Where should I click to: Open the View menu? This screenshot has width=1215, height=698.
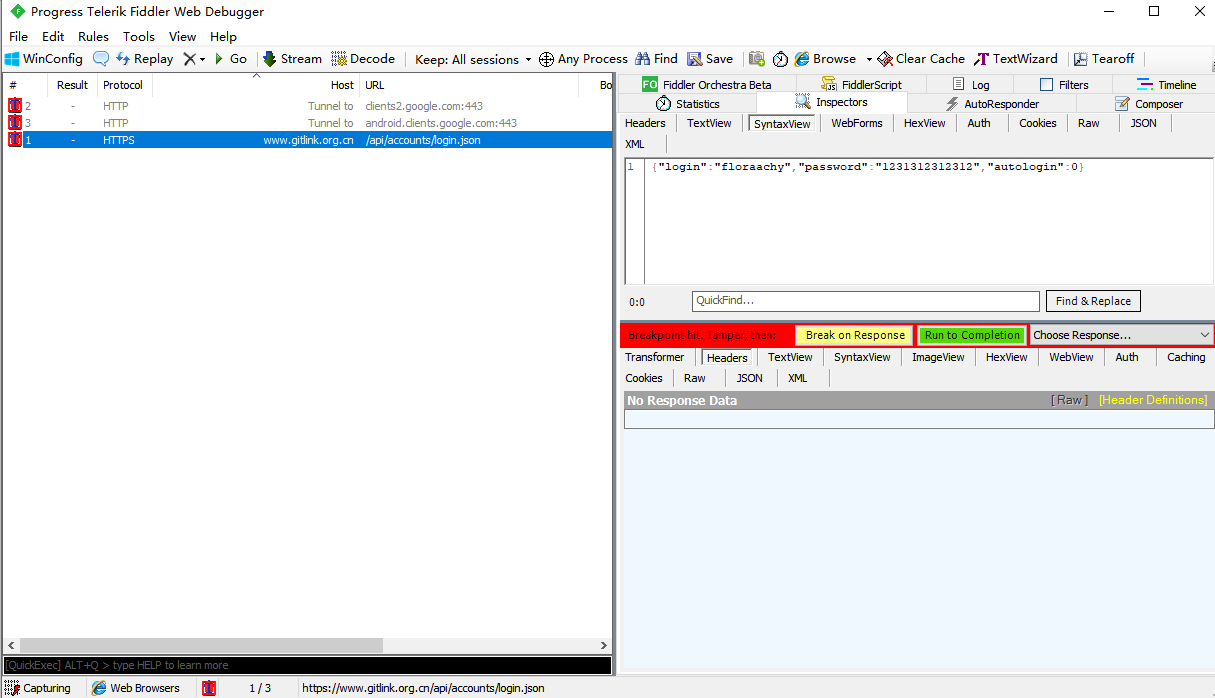coord(182,36)
